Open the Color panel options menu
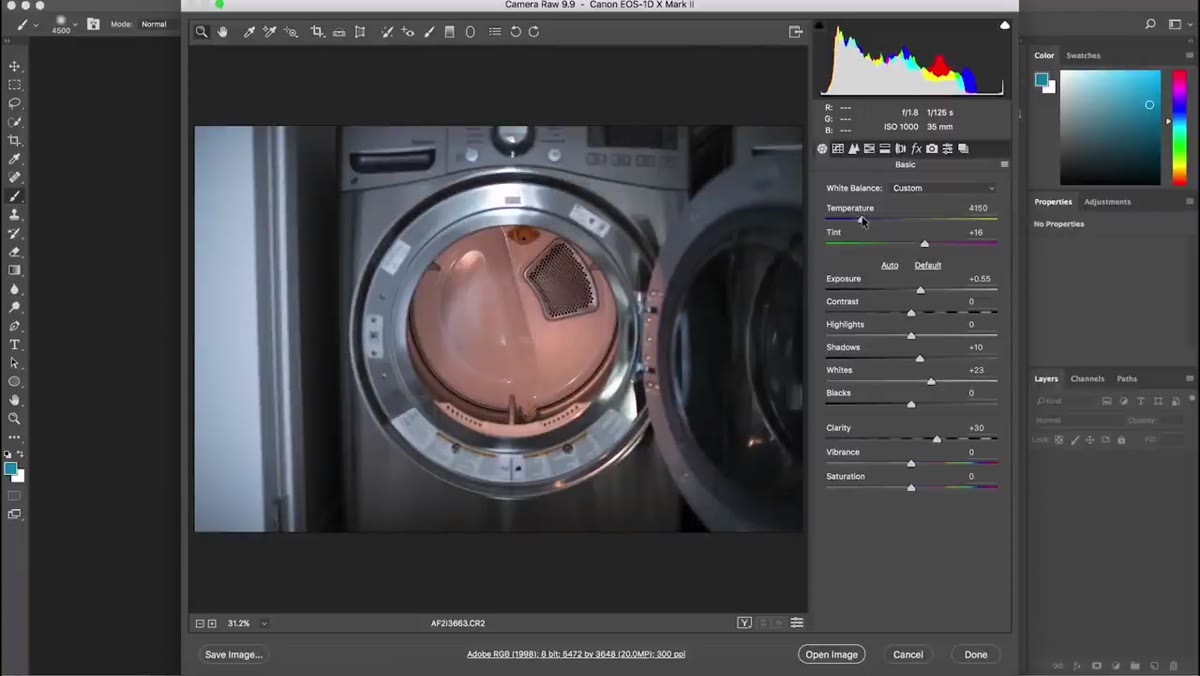 coord(1190,55)
